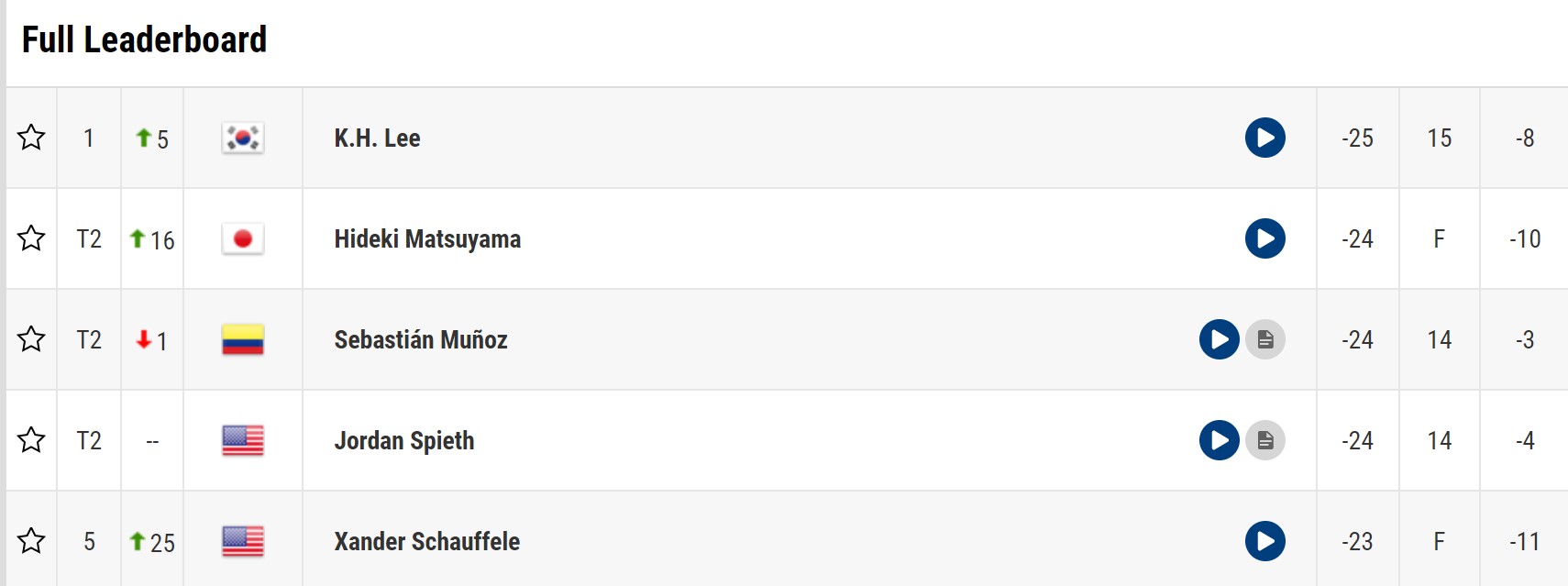This screenshot has height=586, width=1568.
Task: Play Xander Schauffele's video highlights
Action: click(1264, 541)
